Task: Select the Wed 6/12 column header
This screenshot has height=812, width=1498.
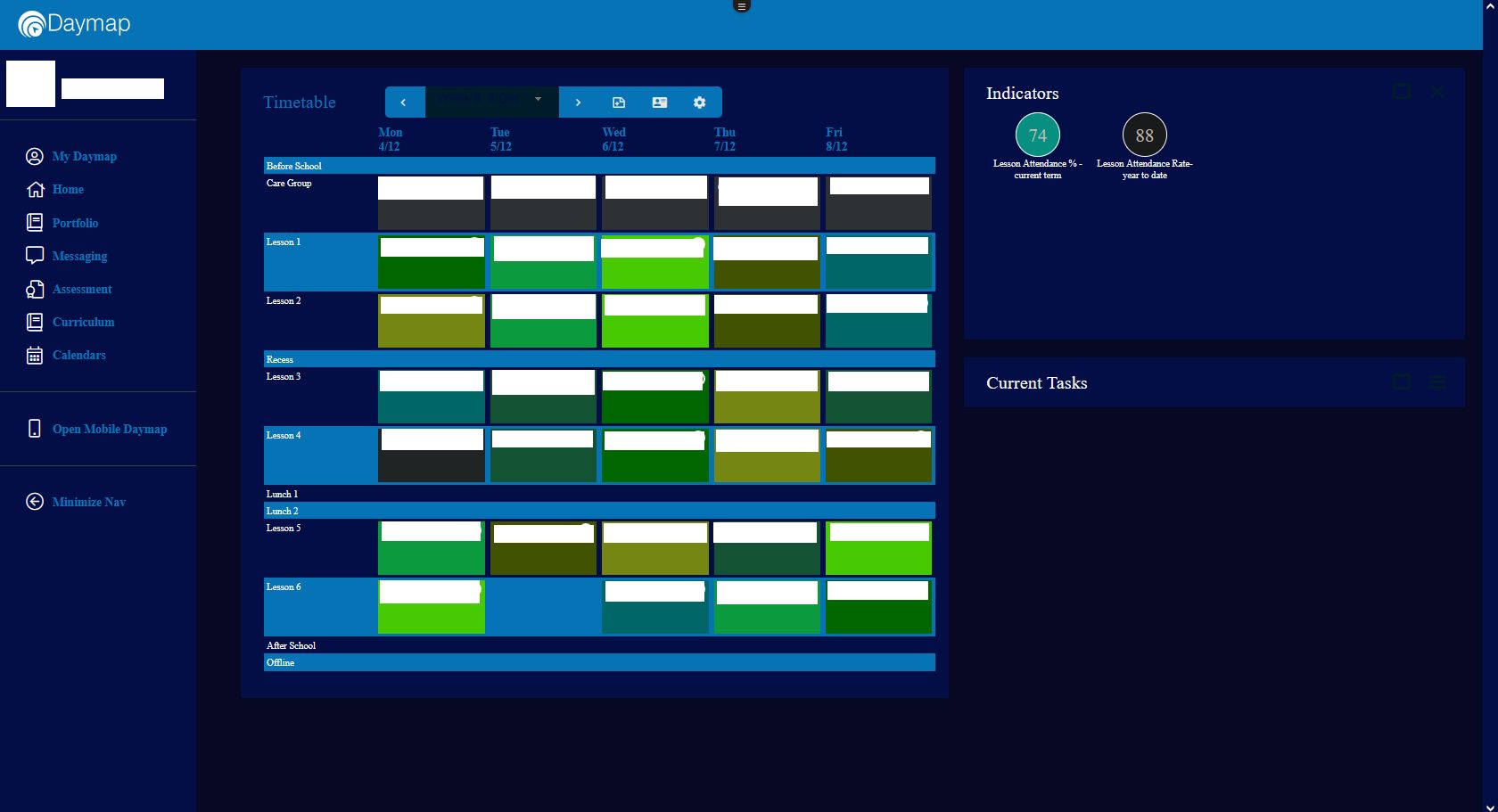Action: pos(613,139)
